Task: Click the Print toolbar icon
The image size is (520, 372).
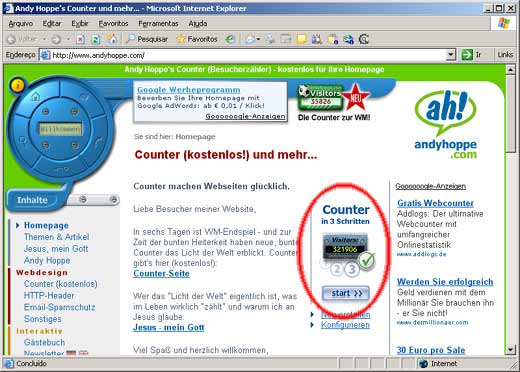Action: point(271,39)
